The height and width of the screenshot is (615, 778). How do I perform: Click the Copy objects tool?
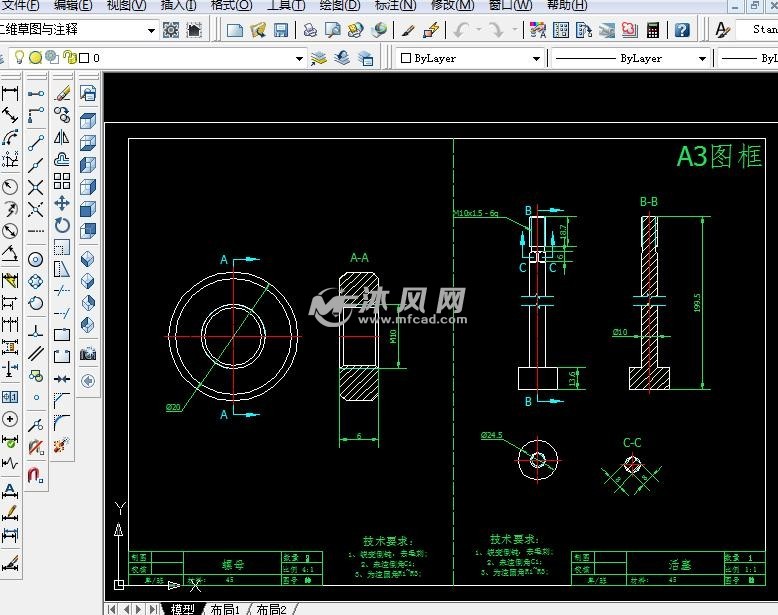tap(62, 115)
